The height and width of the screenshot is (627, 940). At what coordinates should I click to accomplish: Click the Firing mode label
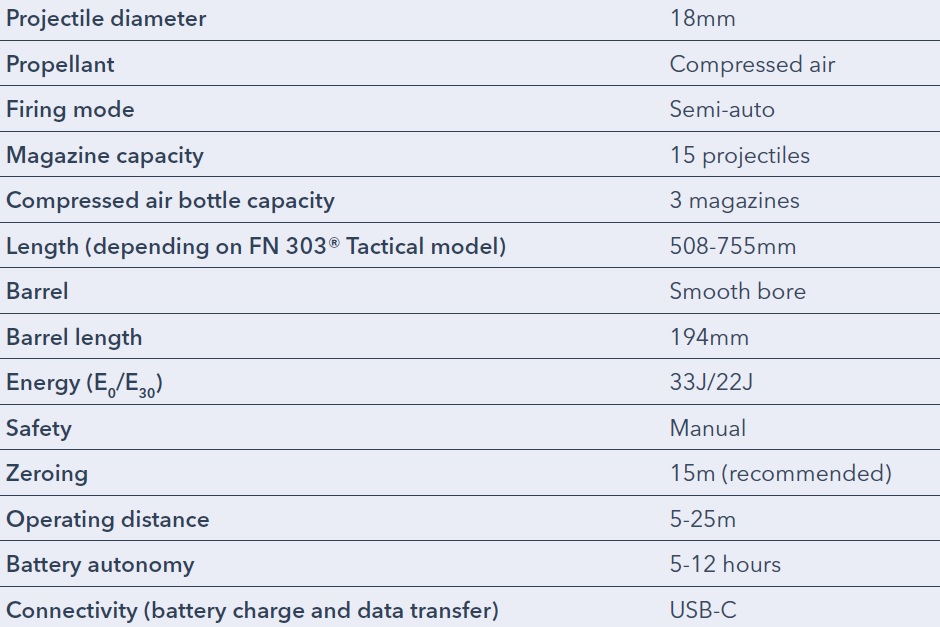point(70,110)
